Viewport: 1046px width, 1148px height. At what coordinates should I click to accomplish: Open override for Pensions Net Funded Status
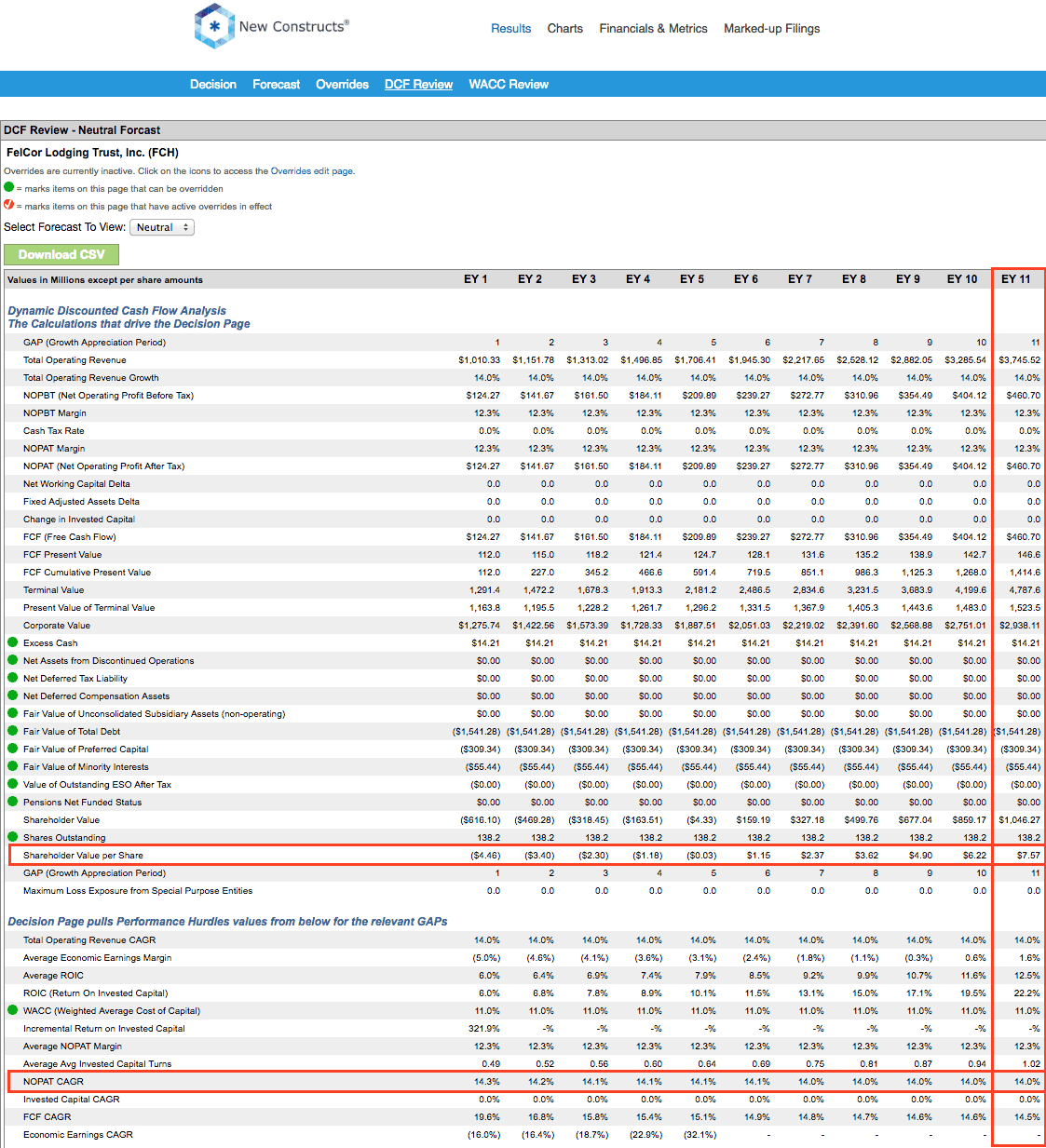(x=13, y=802)
